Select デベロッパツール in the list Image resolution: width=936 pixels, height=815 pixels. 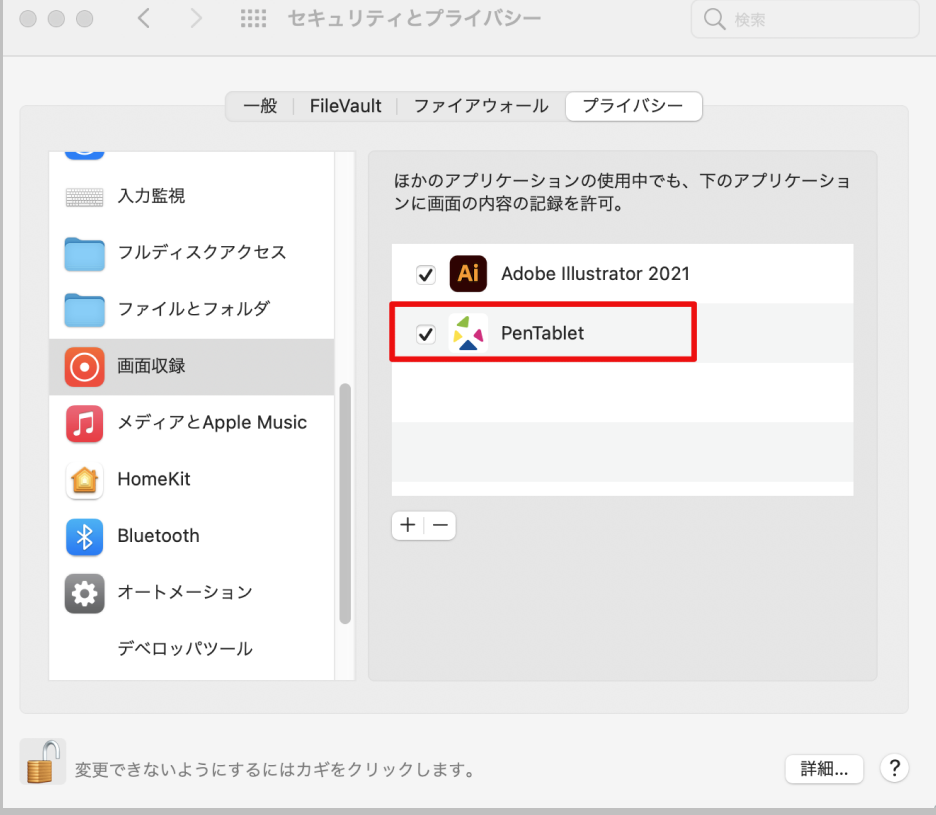click(x=184, y=649)
